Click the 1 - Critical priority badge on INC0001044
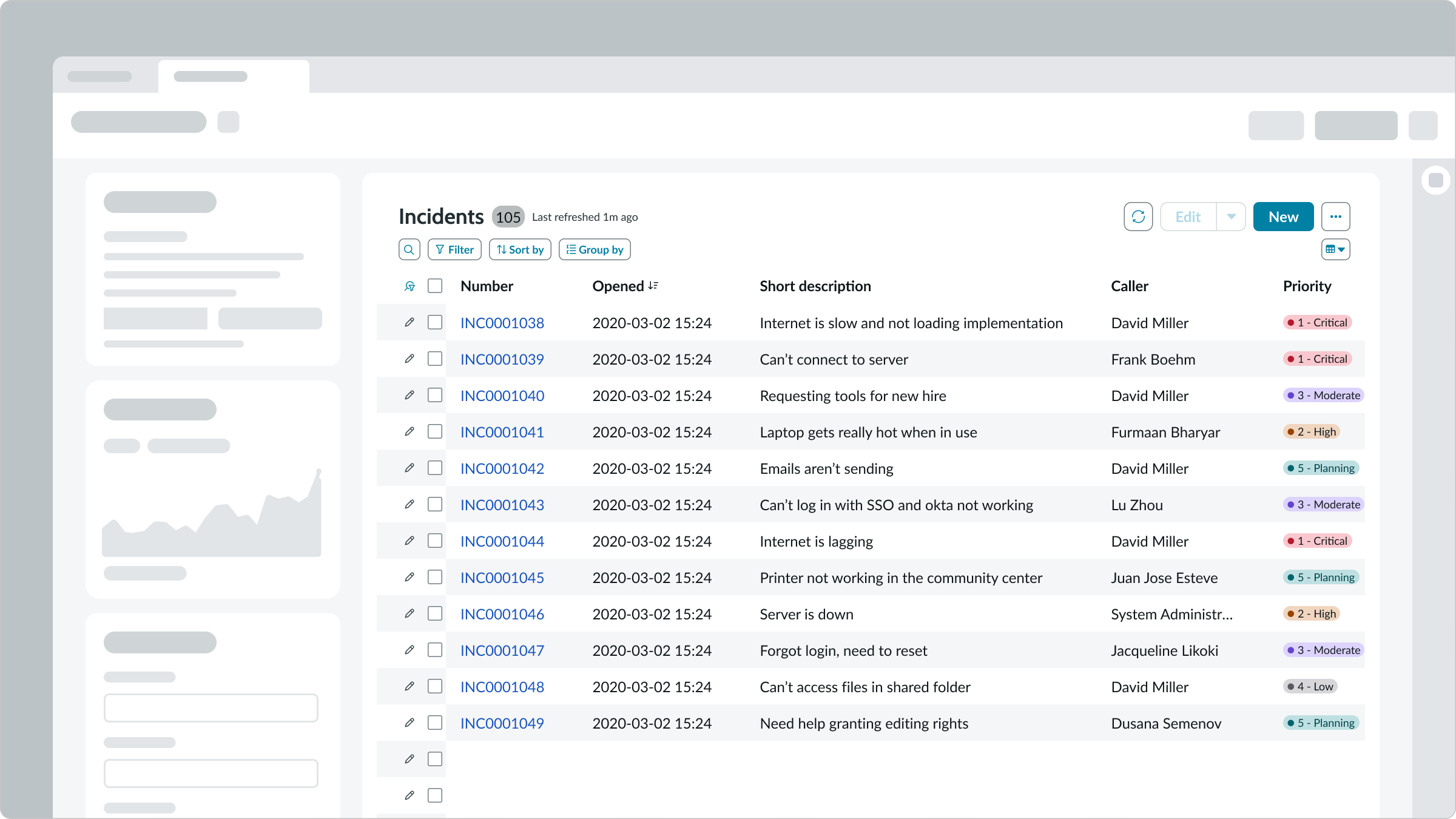 1316,541
